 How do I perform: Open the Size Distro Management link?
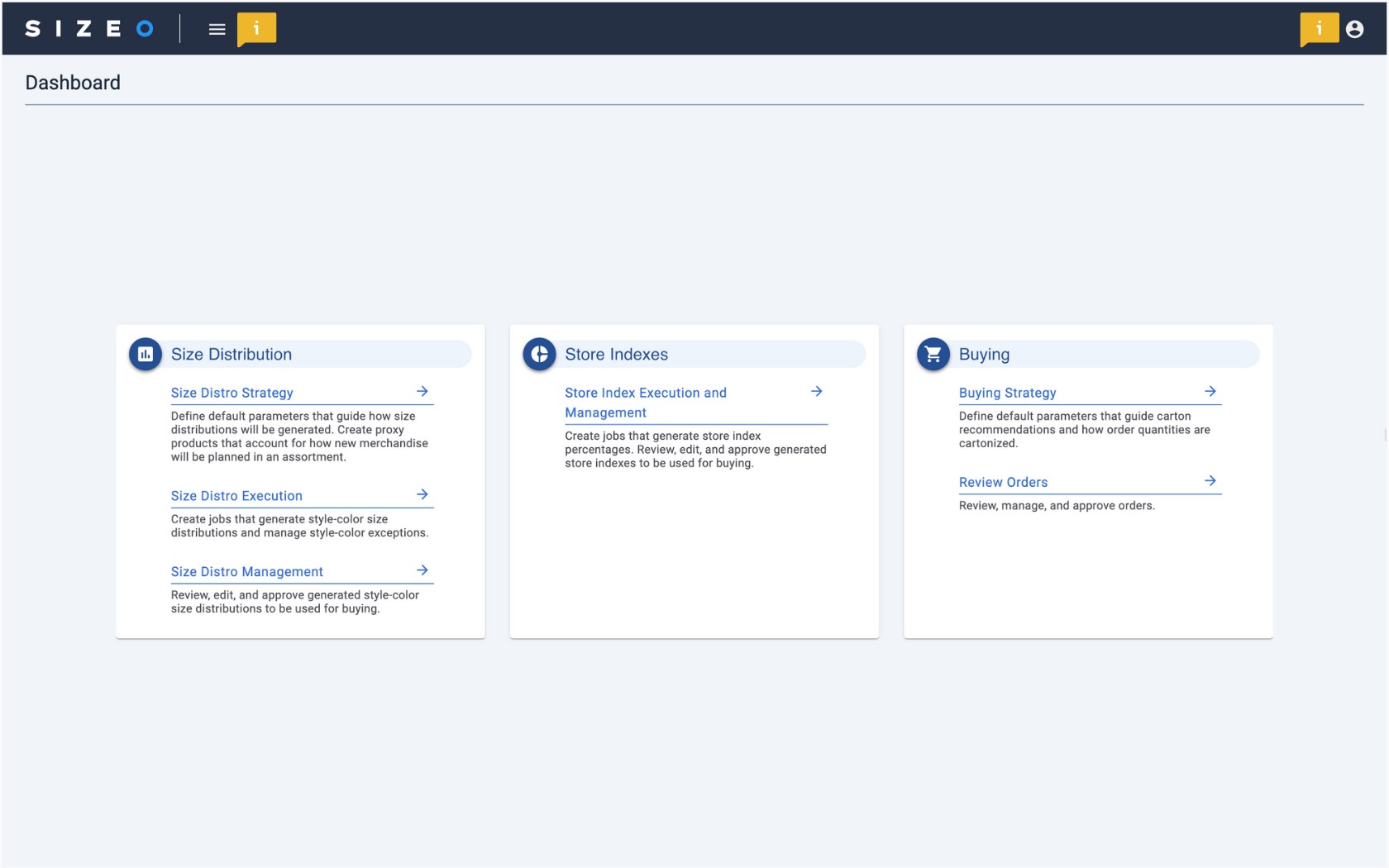point(246,571)
